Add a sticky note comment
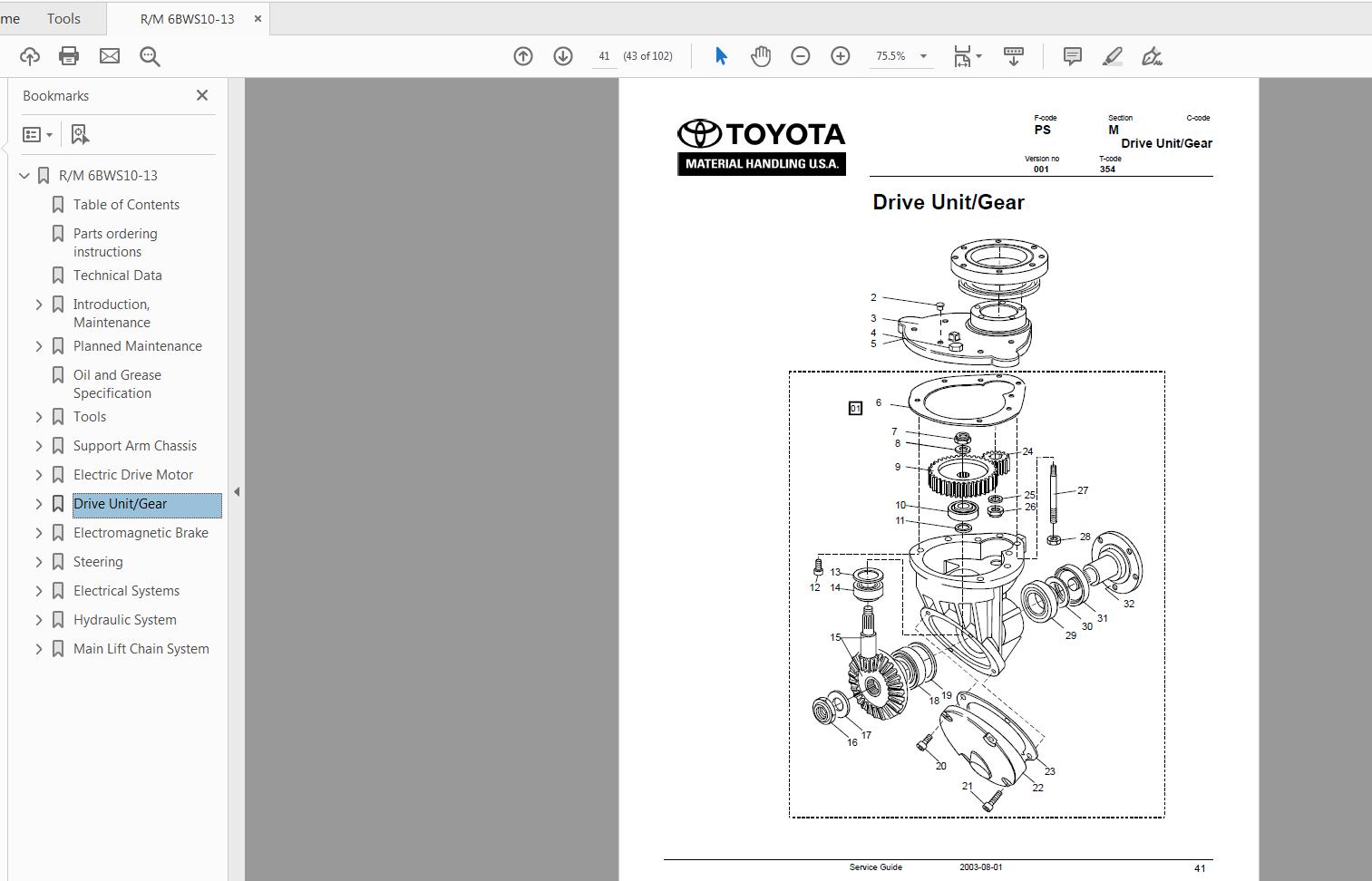This screenshot has height=881, width=1372. [1072, 55]
